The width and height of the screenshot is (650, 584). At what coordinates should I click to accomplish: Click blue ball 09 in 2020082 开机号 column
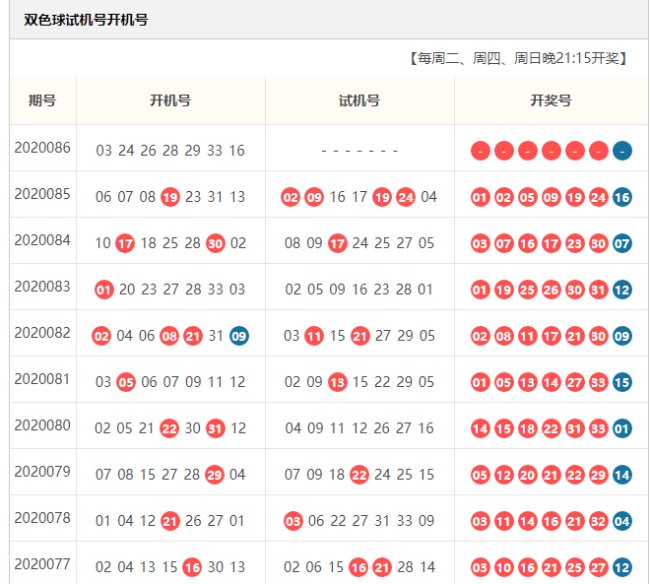click(239, 336)
